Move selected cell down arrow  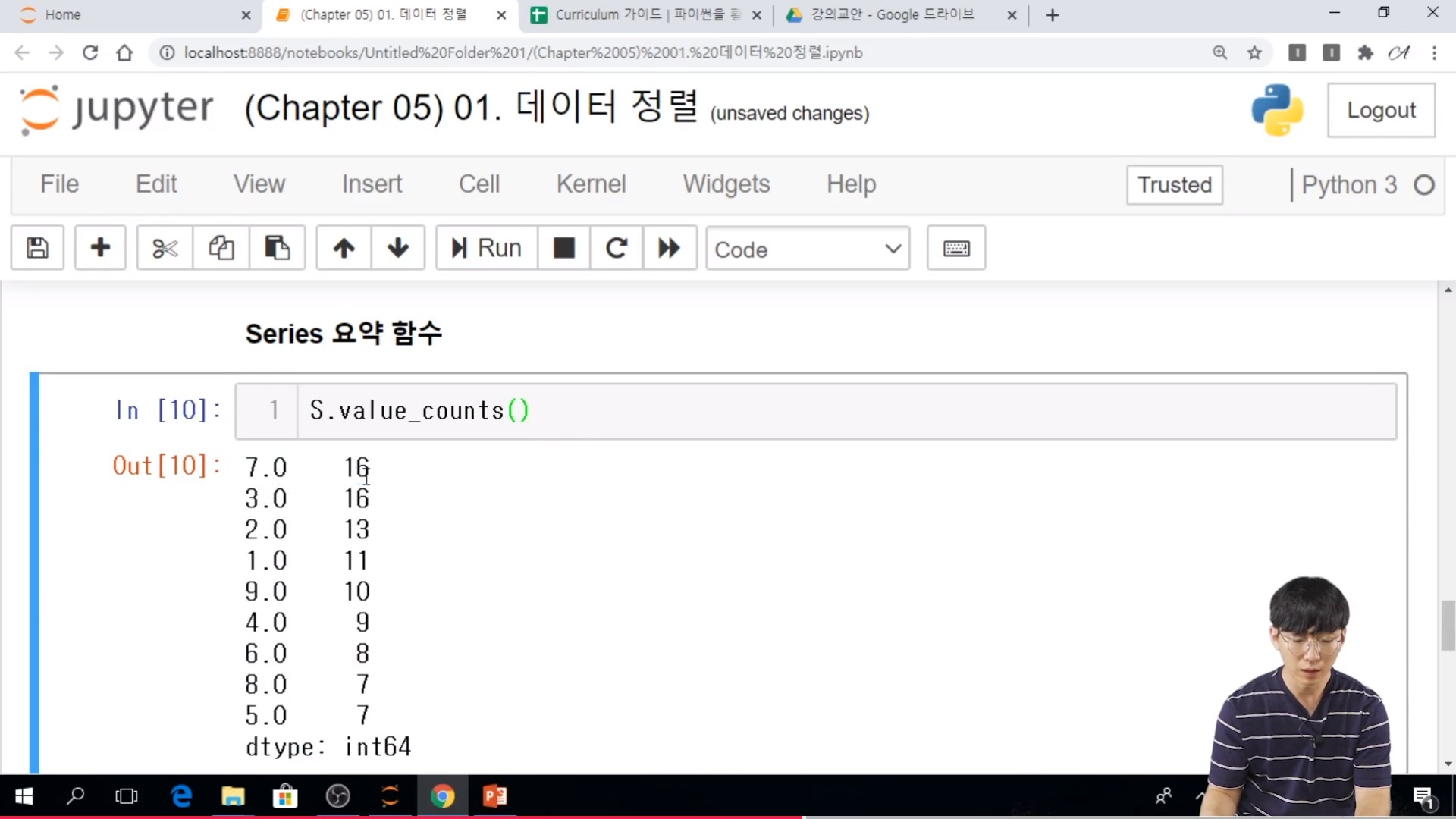[x=398, y=248]
